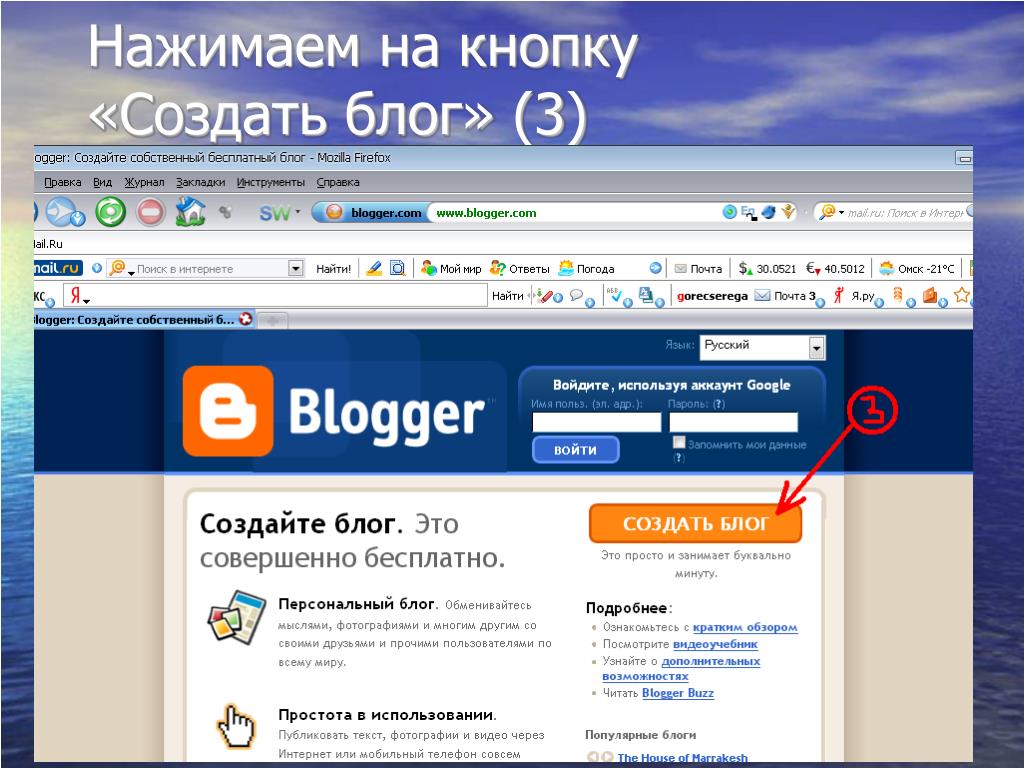1024x768 pixels.
Task: Open the кратким обзором link
Action: [745, 627]
